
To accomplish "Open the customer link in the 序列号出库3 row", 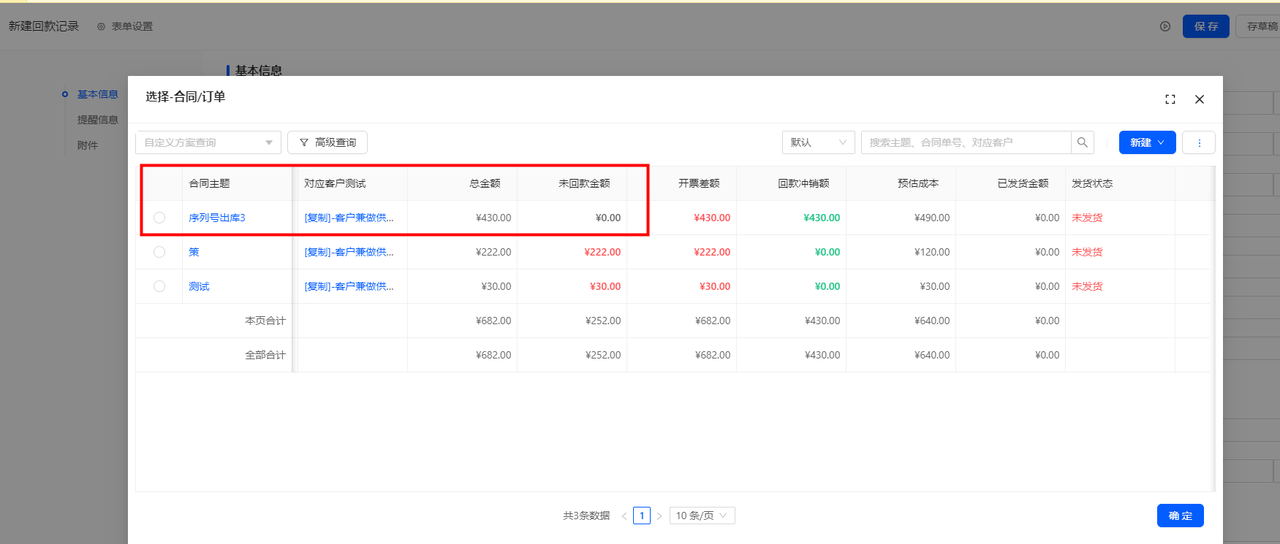I will point(349,217).
